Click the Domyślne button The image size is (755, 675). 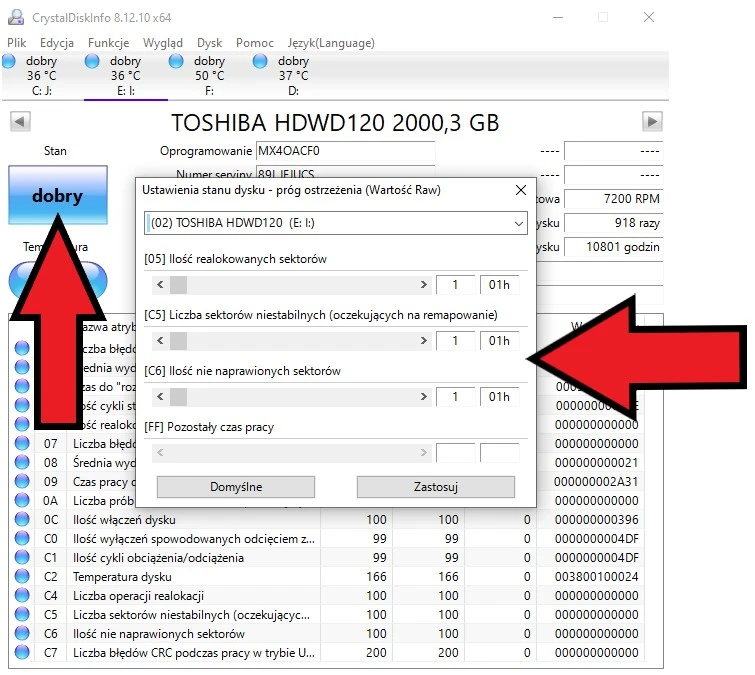tap(236, 487)
